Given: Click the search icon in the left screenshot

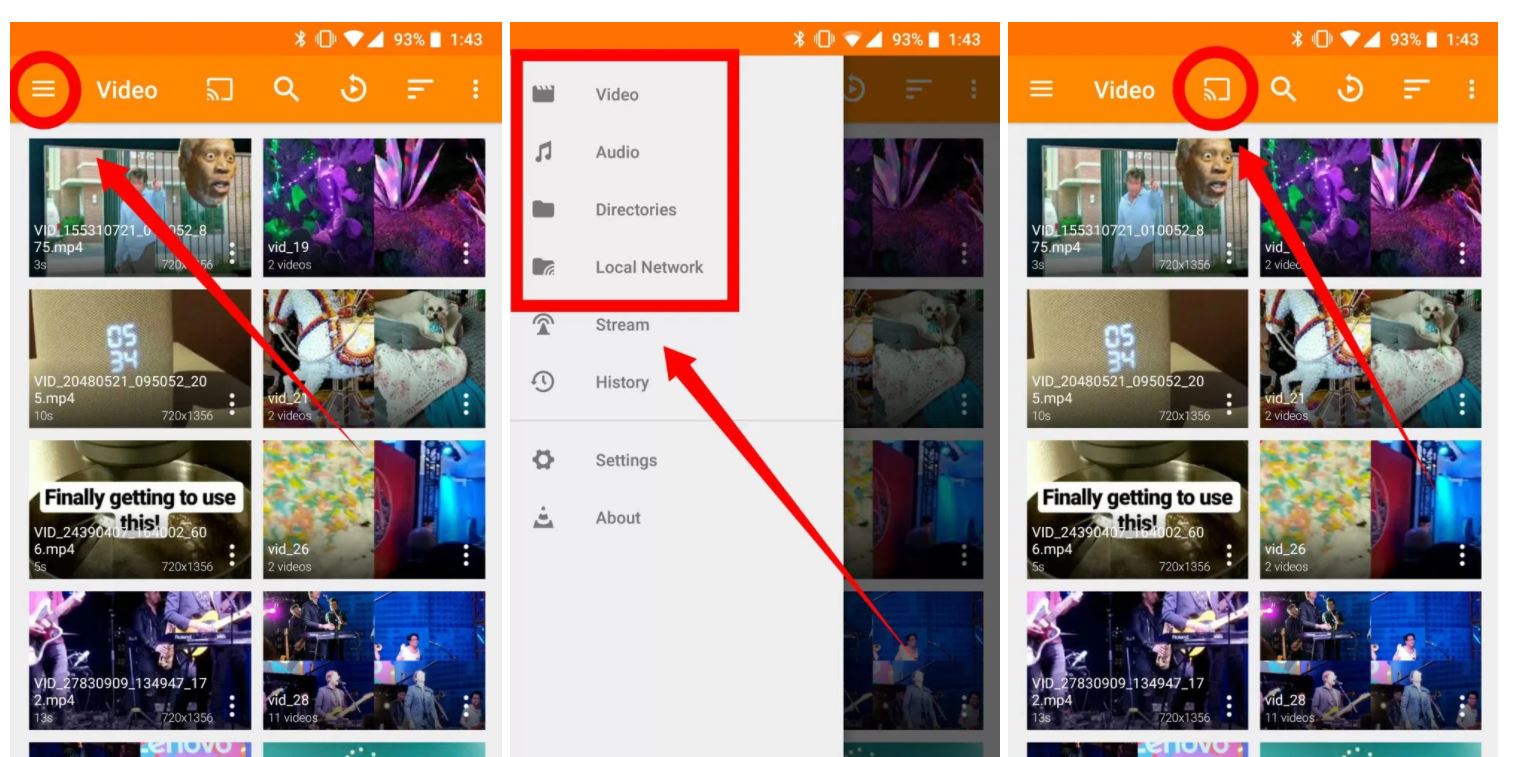Looking at the screenshot, I should click(287, 90).
